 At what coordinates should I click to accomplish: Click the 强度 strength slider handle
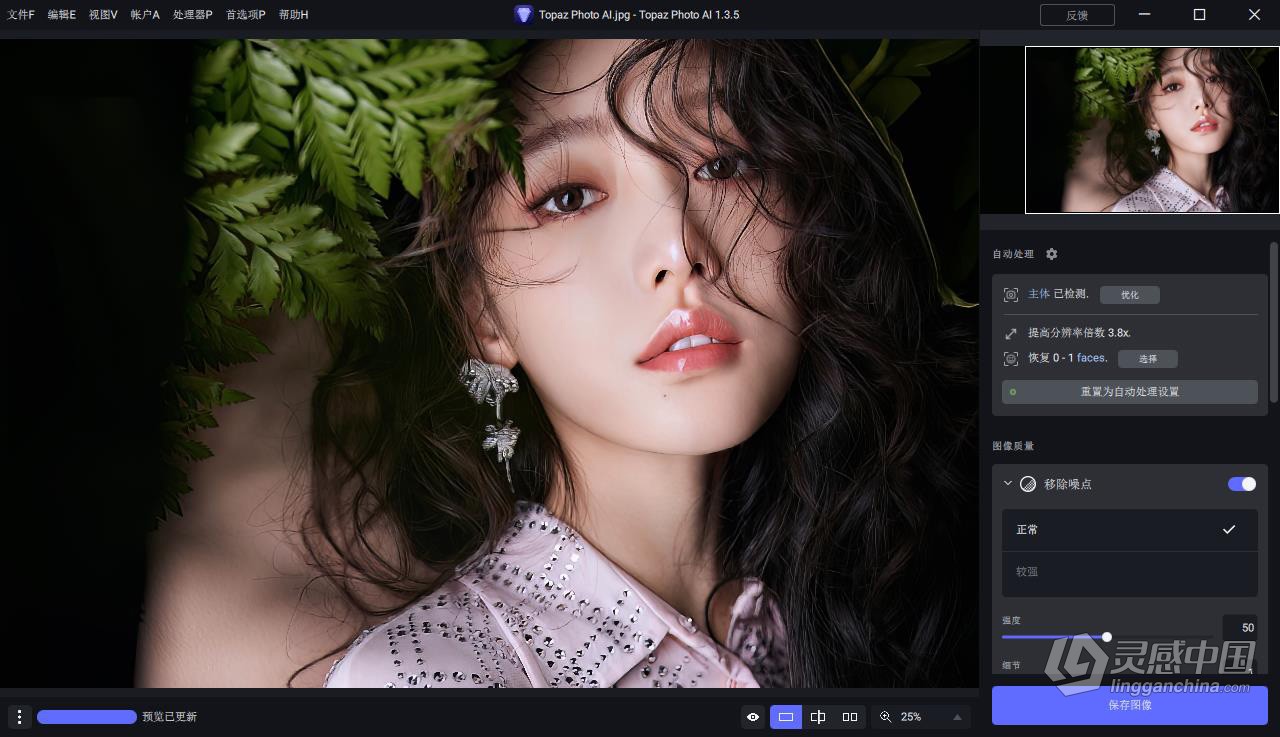point(1107,637)
